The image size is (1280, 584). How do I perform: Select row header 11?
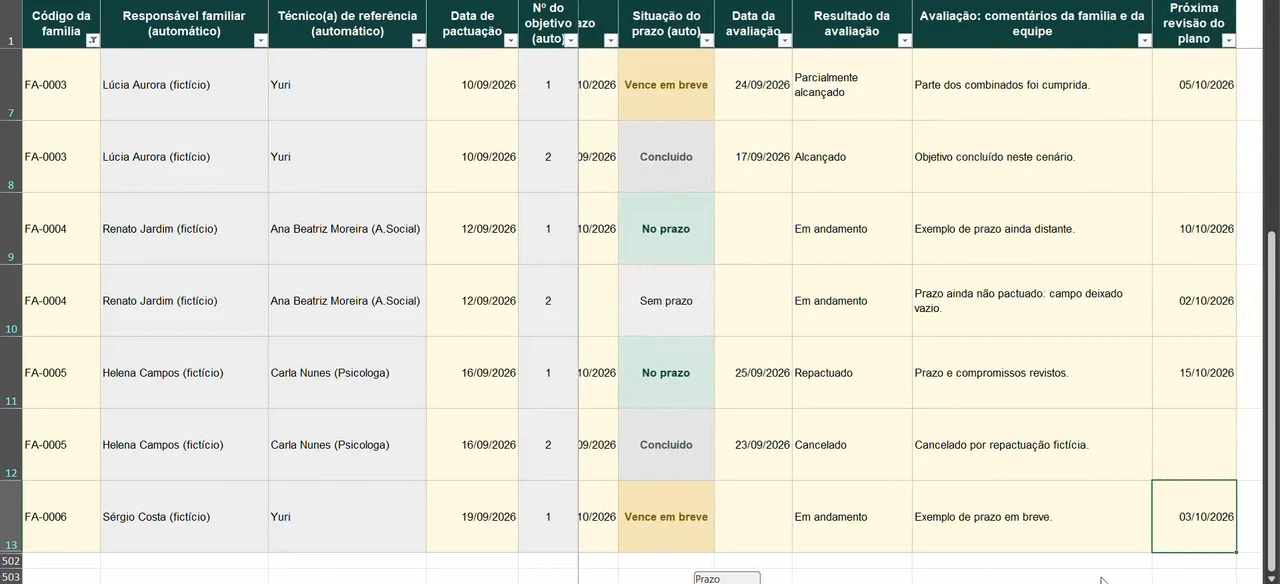click(11, 373)
